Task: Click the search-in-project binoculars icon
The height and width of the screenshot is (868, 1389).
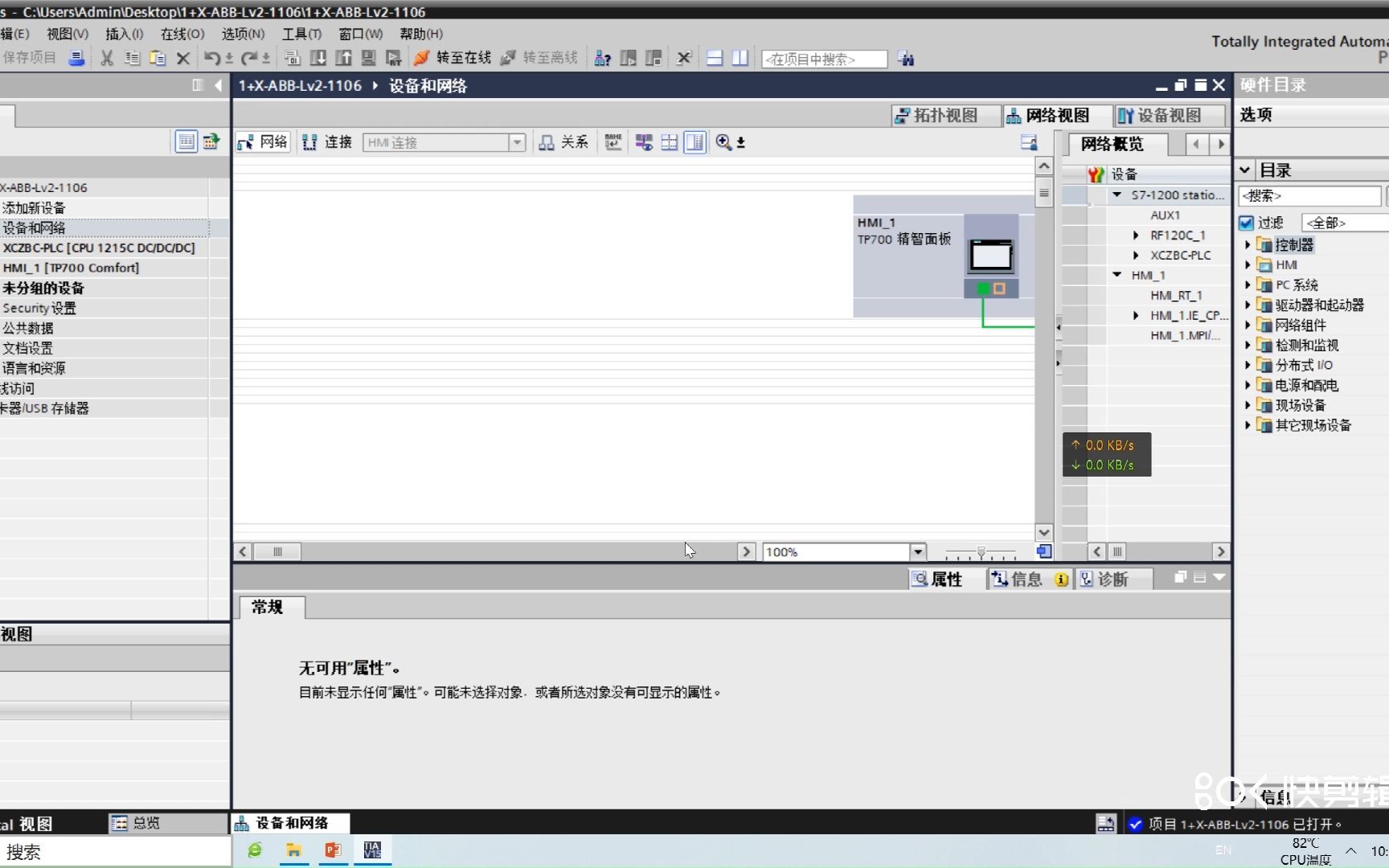Action: tap(906, 58)
